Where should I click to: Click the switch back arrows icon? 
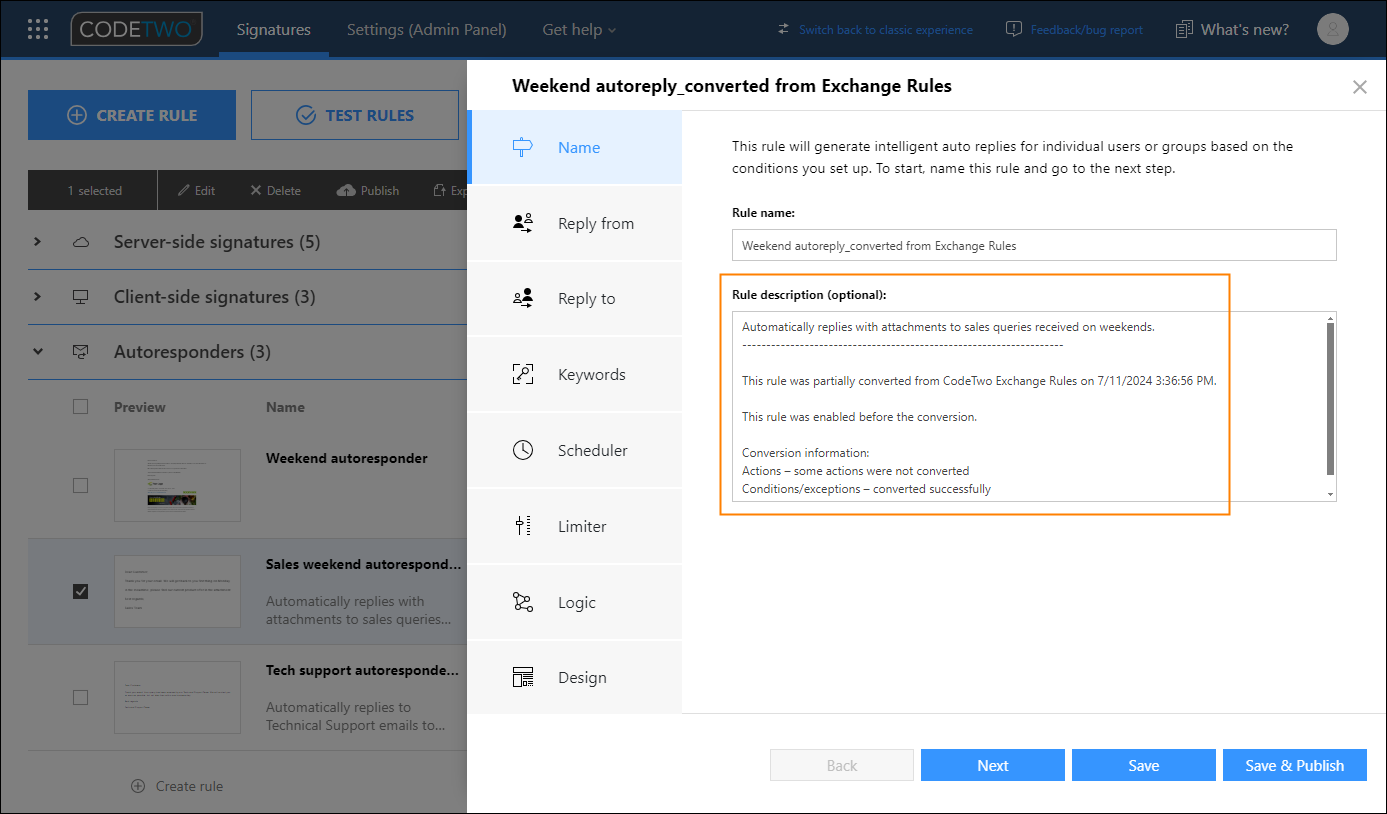pyautogui.click(x=784, y=30)
